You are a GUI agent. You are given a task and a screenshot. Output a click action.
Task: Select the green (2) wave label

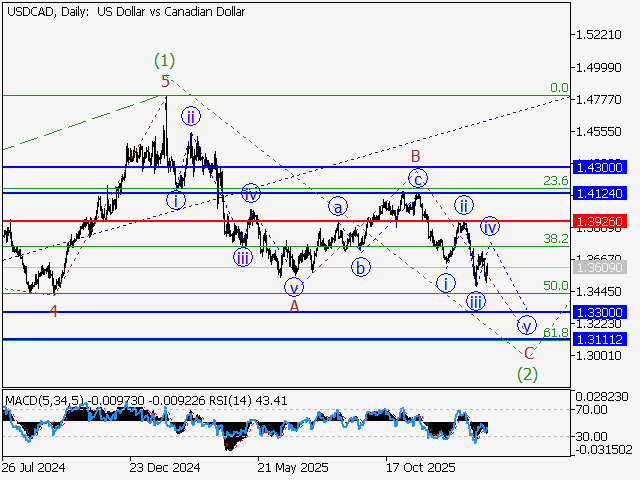528,374
